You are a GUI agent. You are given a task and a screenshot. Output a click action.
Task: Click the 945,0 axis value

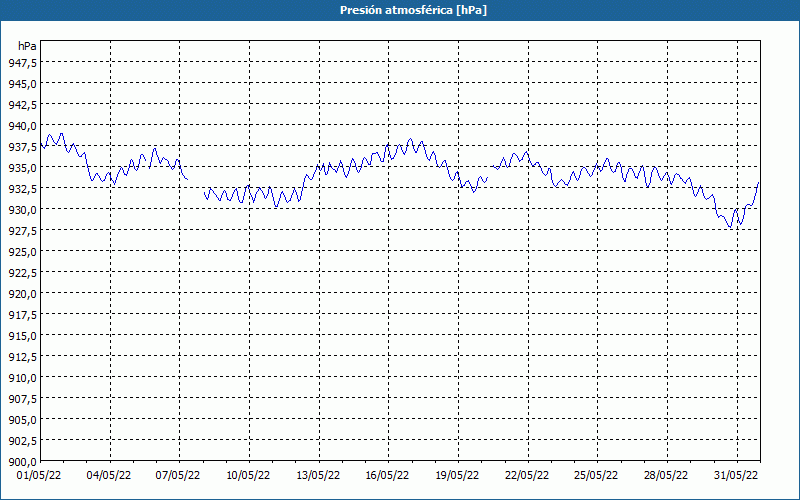tap(22, 83)
